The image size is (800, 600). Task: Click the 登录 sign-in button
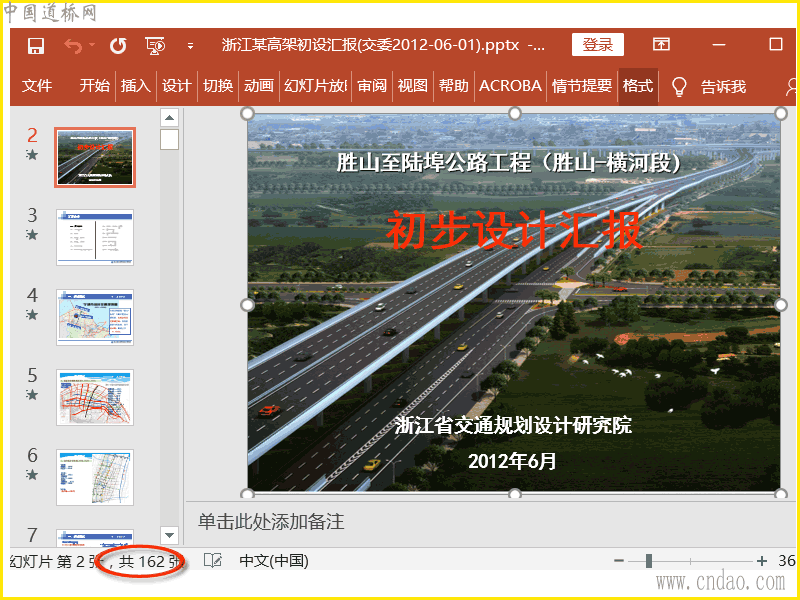point(597,45)
